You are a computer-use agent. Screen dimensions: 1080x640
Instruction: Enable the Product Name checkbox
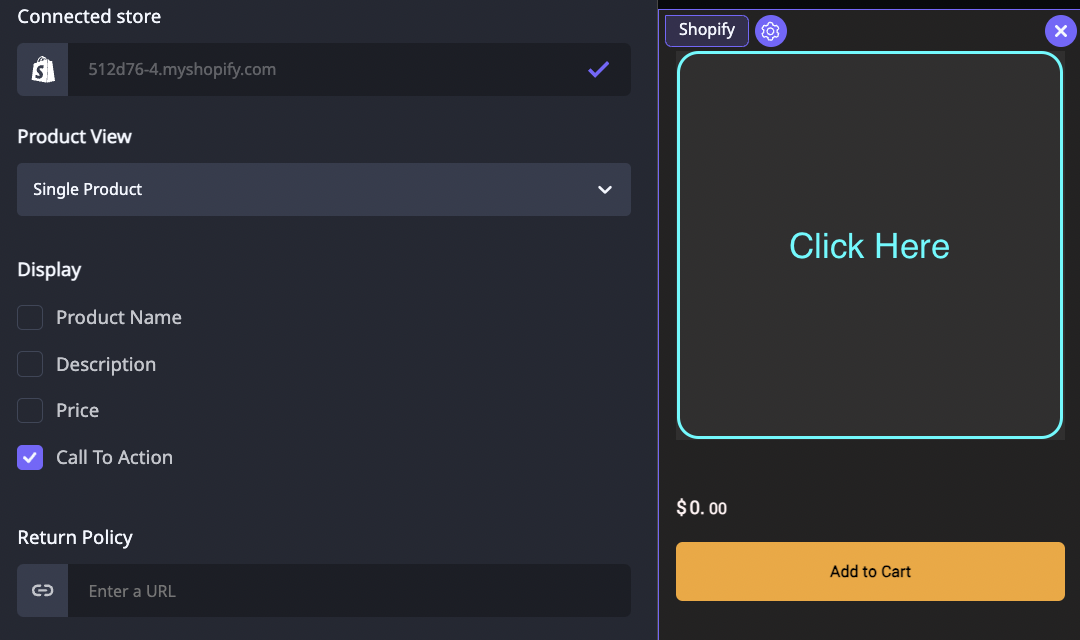point(29,316)
